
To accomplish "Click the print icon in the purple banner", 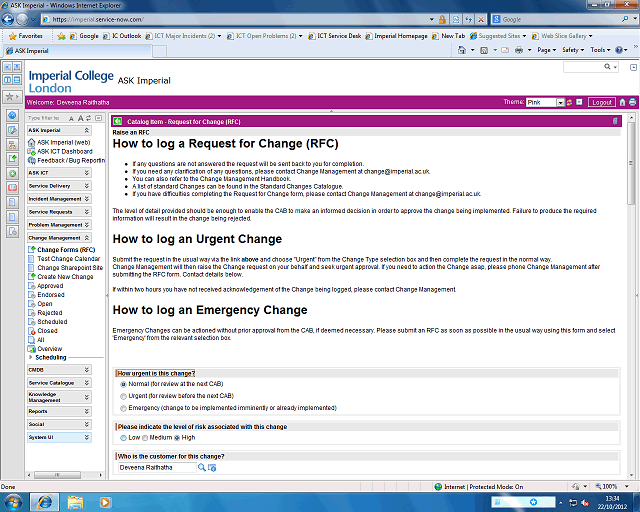I will tap(632, 102).
